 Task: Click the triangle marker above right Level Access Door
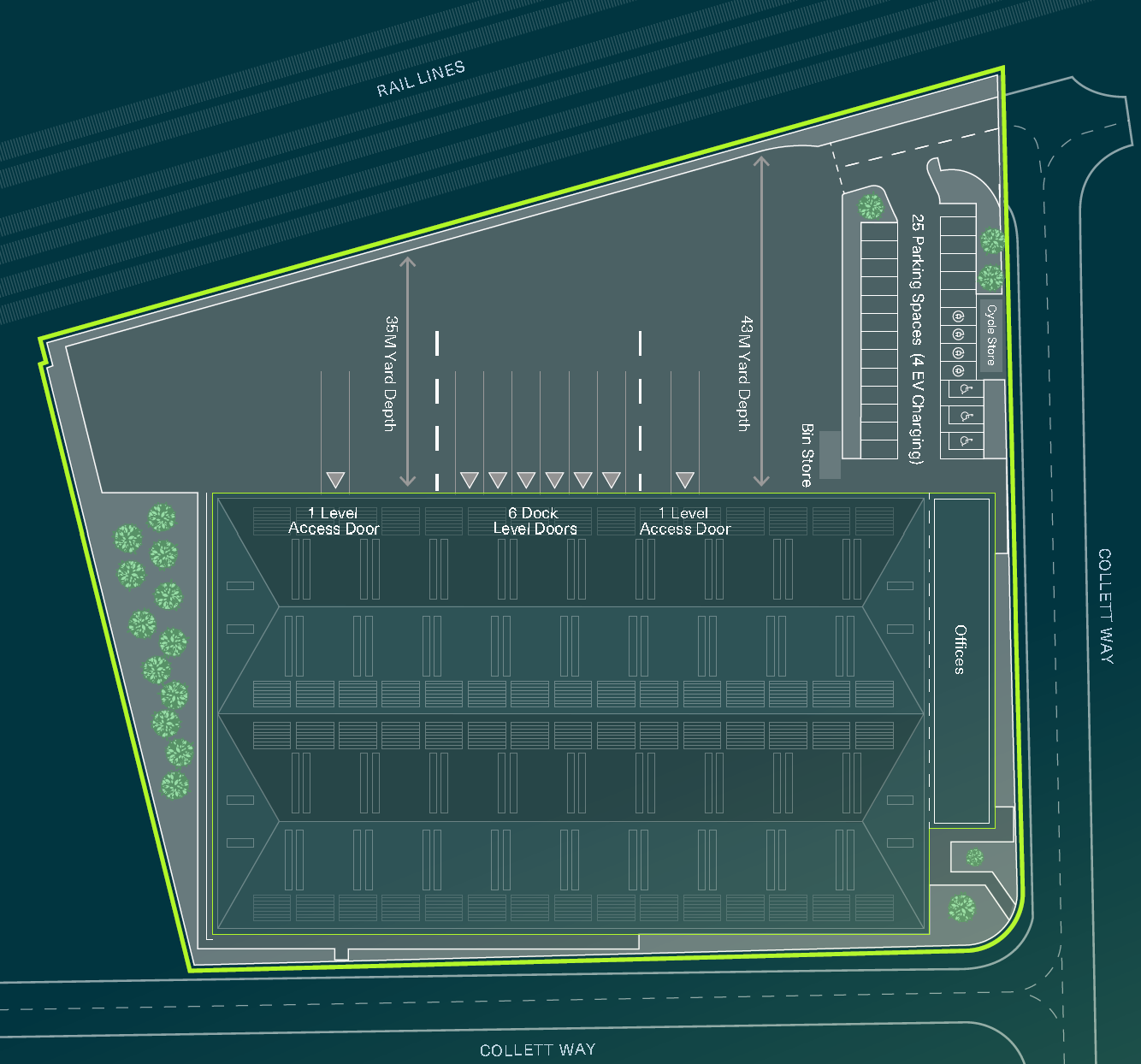(684, 480)
